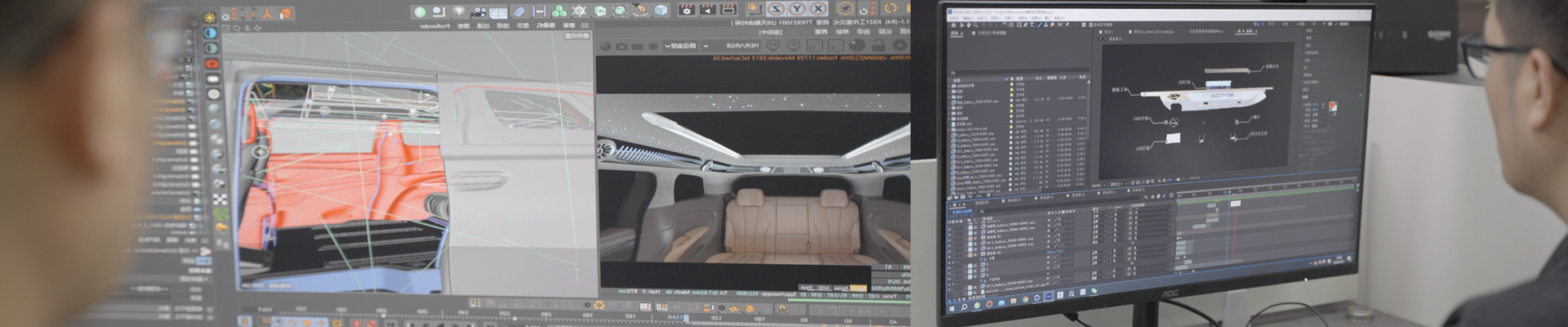This screenshot has height=327, width=1568.
Task: Click the green generator cube icon
Action: pyautogui.click(x=600, y=11)
